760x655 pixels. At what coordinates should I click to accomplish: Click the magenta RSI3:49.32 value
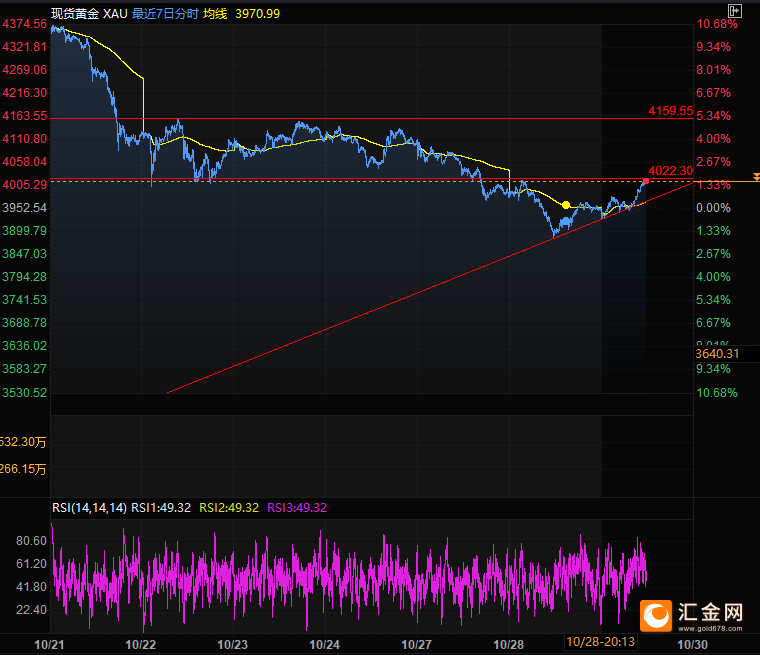(x=297, y=508)
